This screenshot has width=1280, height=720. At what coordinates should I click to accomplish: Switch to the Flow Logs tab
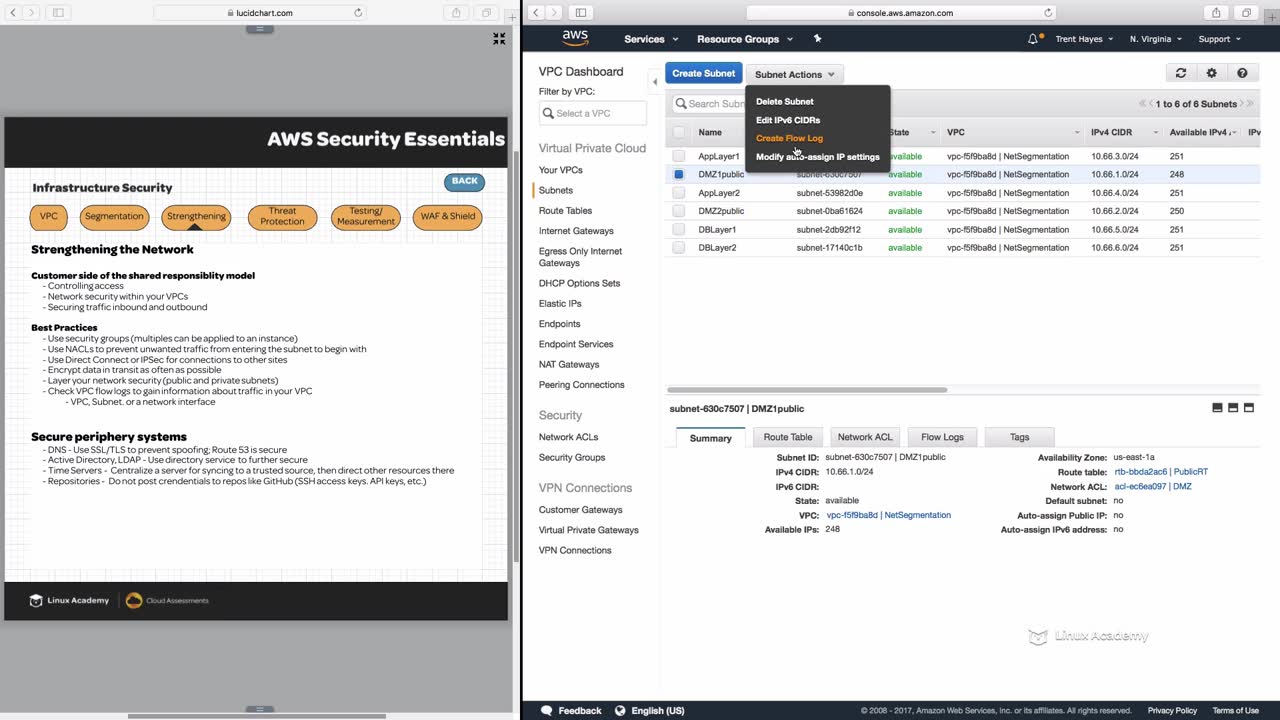coord(942,437)
